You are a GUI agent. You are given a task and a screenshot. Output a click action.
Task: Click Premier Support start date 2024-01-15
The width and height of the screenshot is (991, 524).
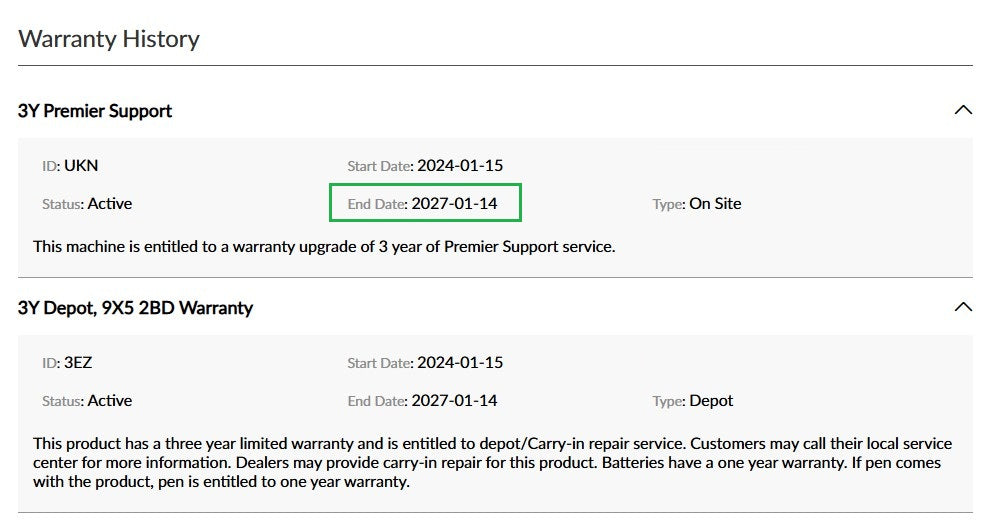[459, 165]
